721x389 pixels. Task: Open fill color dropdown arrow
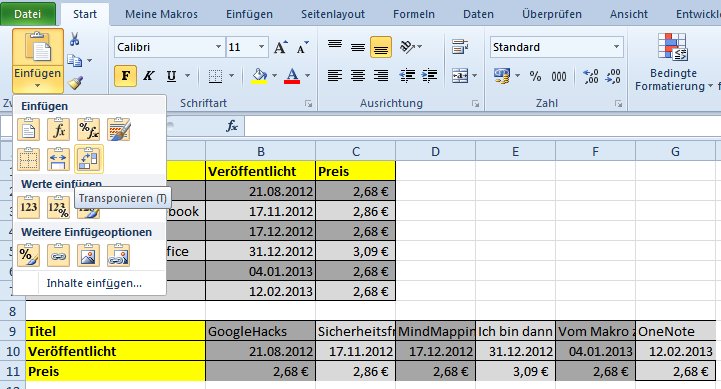(x=275, y=76)
